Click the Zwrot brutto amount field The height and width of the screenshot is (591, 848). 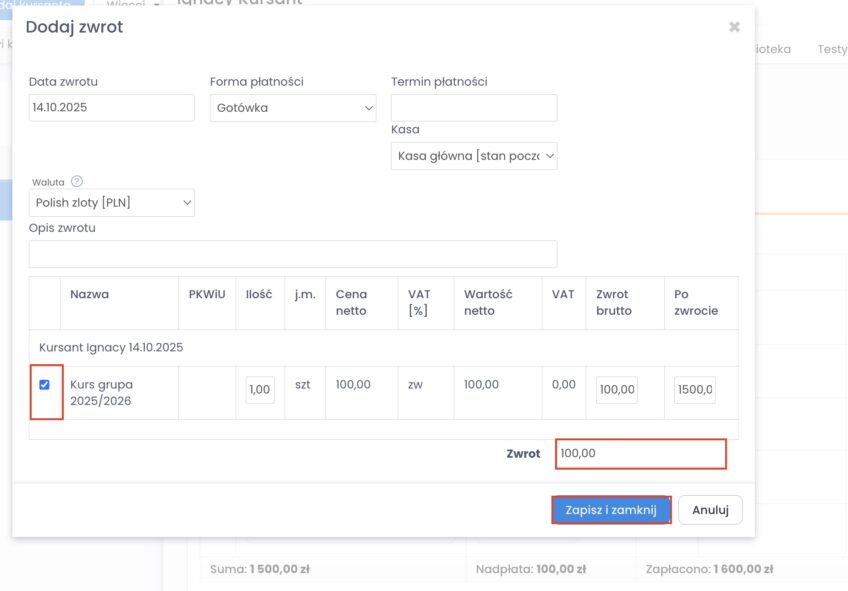click(616, 390)
